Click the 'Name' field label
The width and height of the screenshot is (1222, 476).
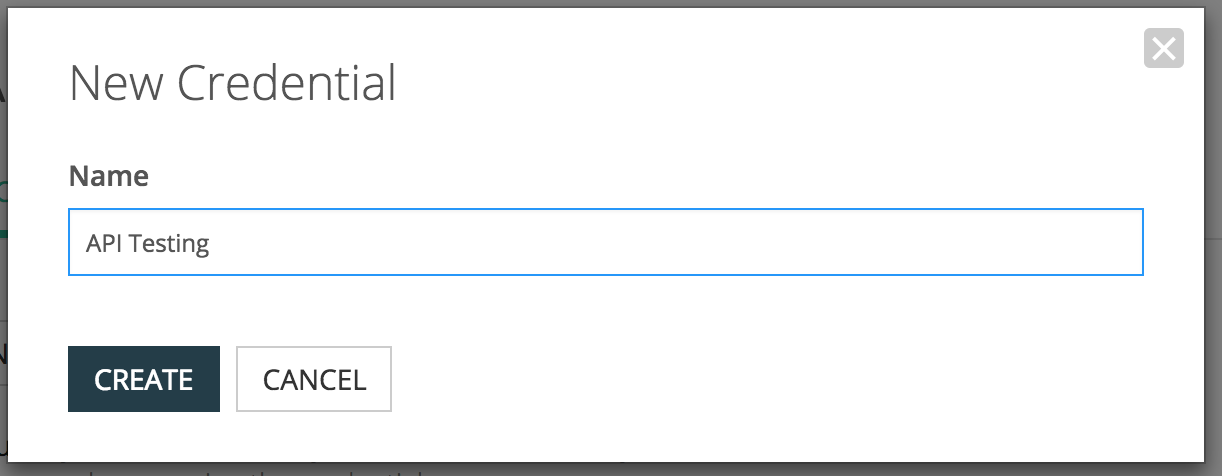(108, 177)
